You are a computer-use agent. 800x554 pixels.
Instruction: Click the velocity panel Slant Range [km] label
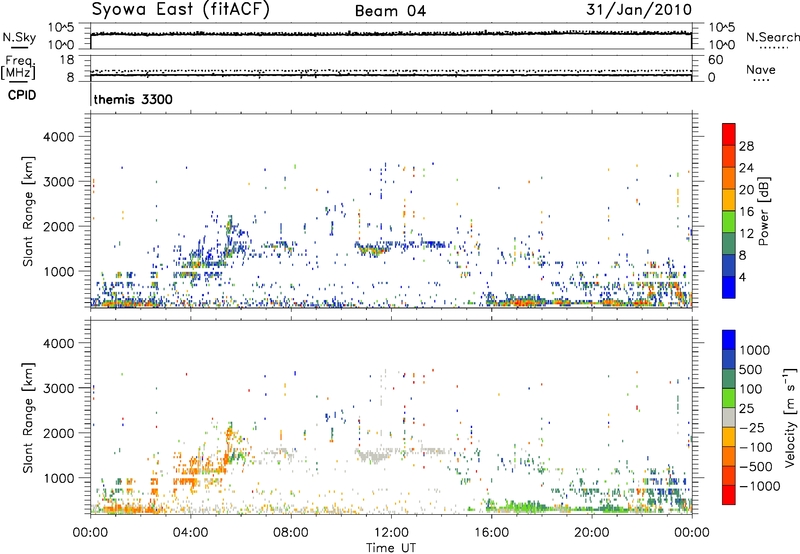point(28,418)
